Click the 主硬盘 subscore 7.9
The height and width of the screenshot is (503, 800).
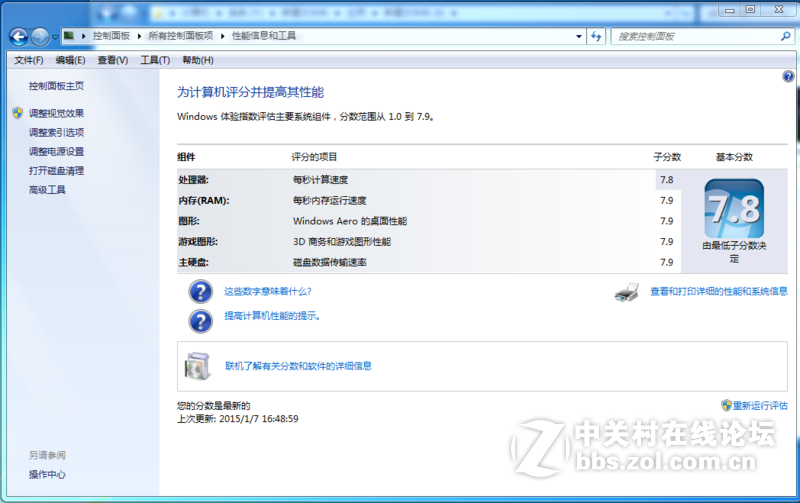pos(667,262)
